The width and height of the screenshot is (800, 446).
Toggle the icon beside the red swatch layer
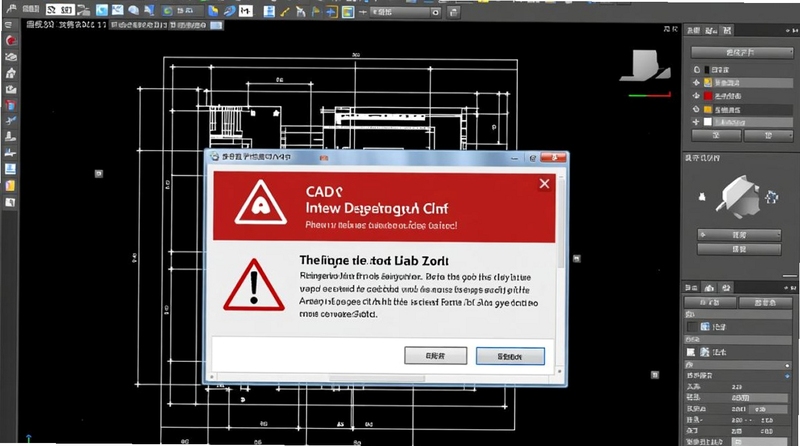click(x=696, y=96)
